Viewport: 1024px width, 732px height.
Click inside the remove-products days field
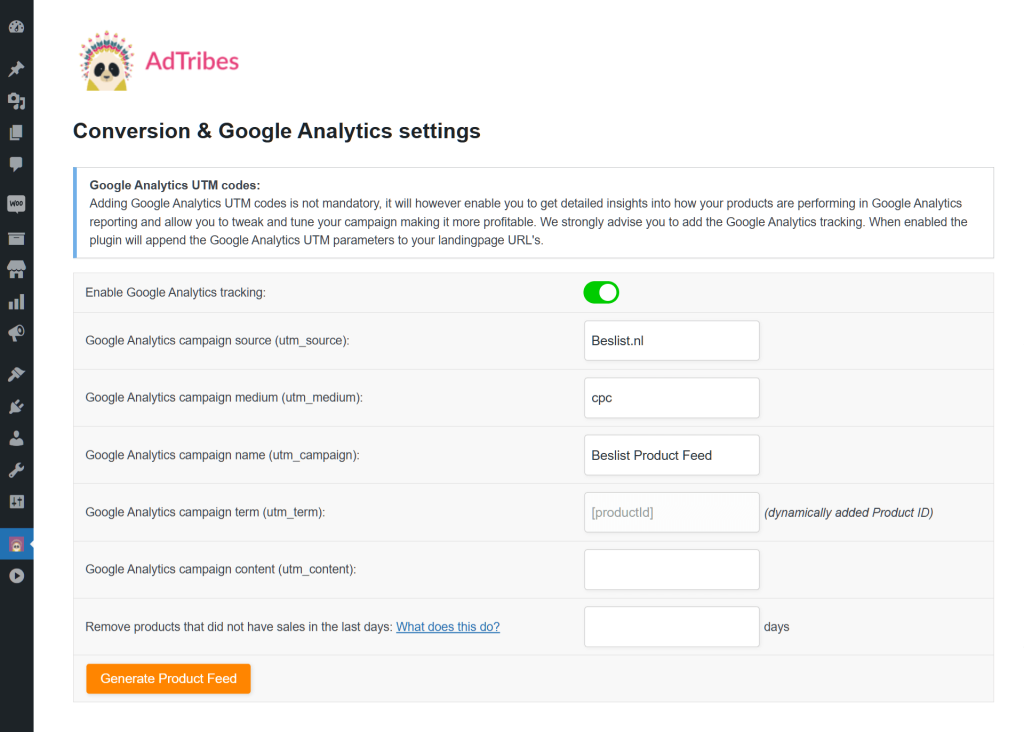(x=671, y=626)
